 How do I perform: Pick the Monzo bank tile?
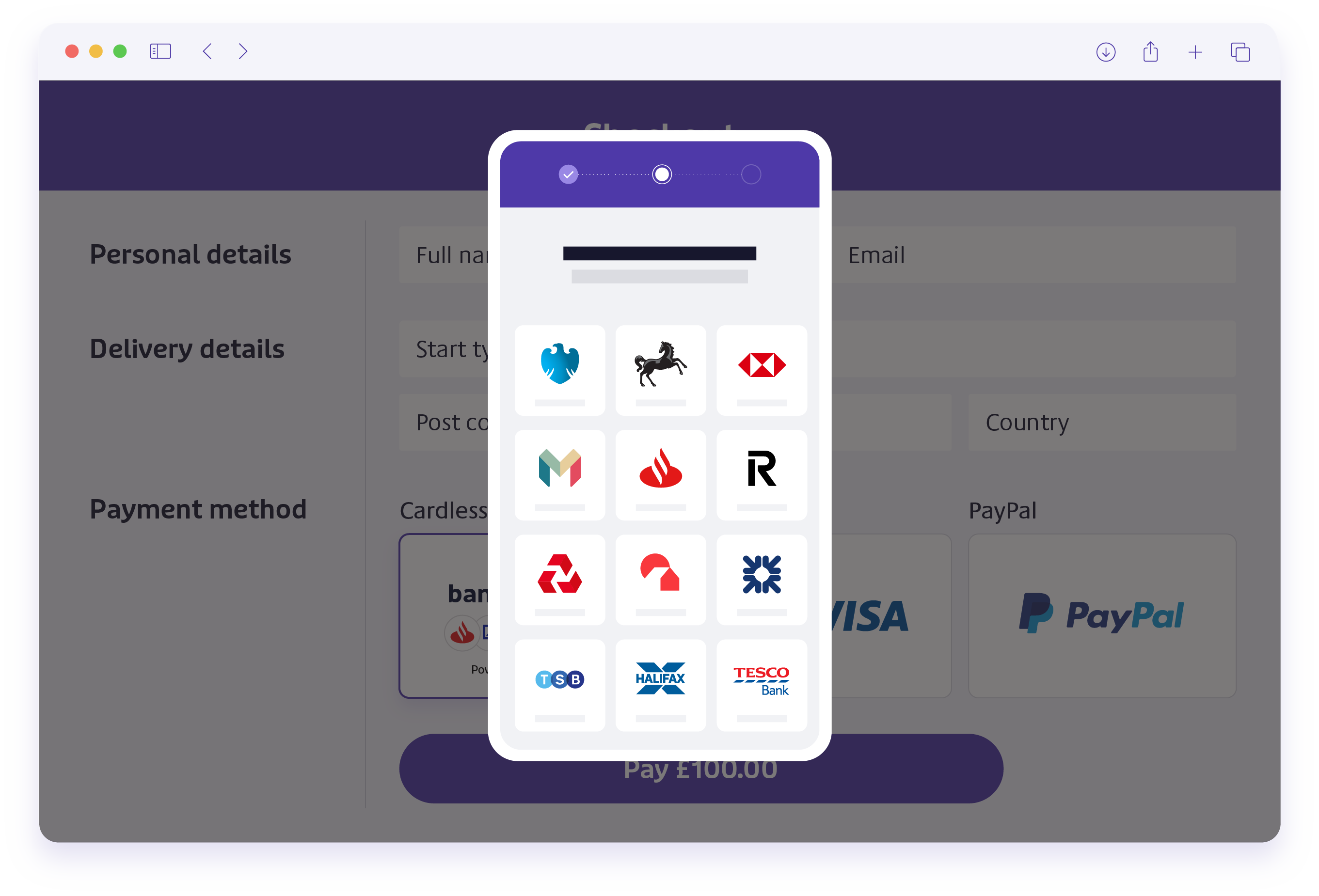559,475
